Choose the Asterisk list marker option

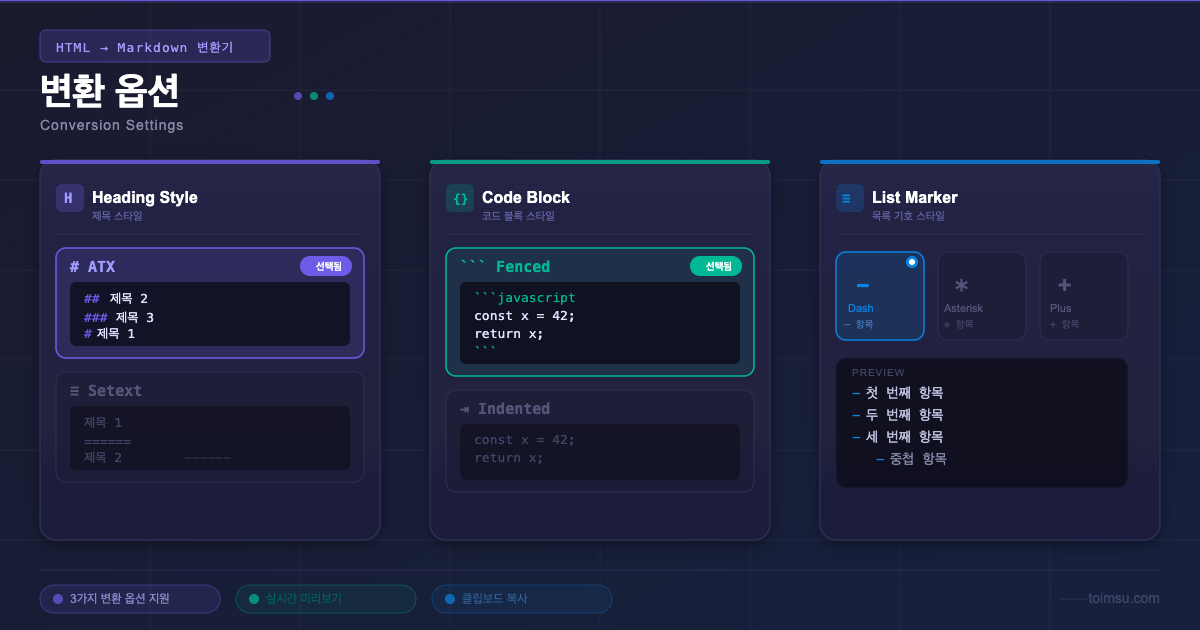coord(981,296)
